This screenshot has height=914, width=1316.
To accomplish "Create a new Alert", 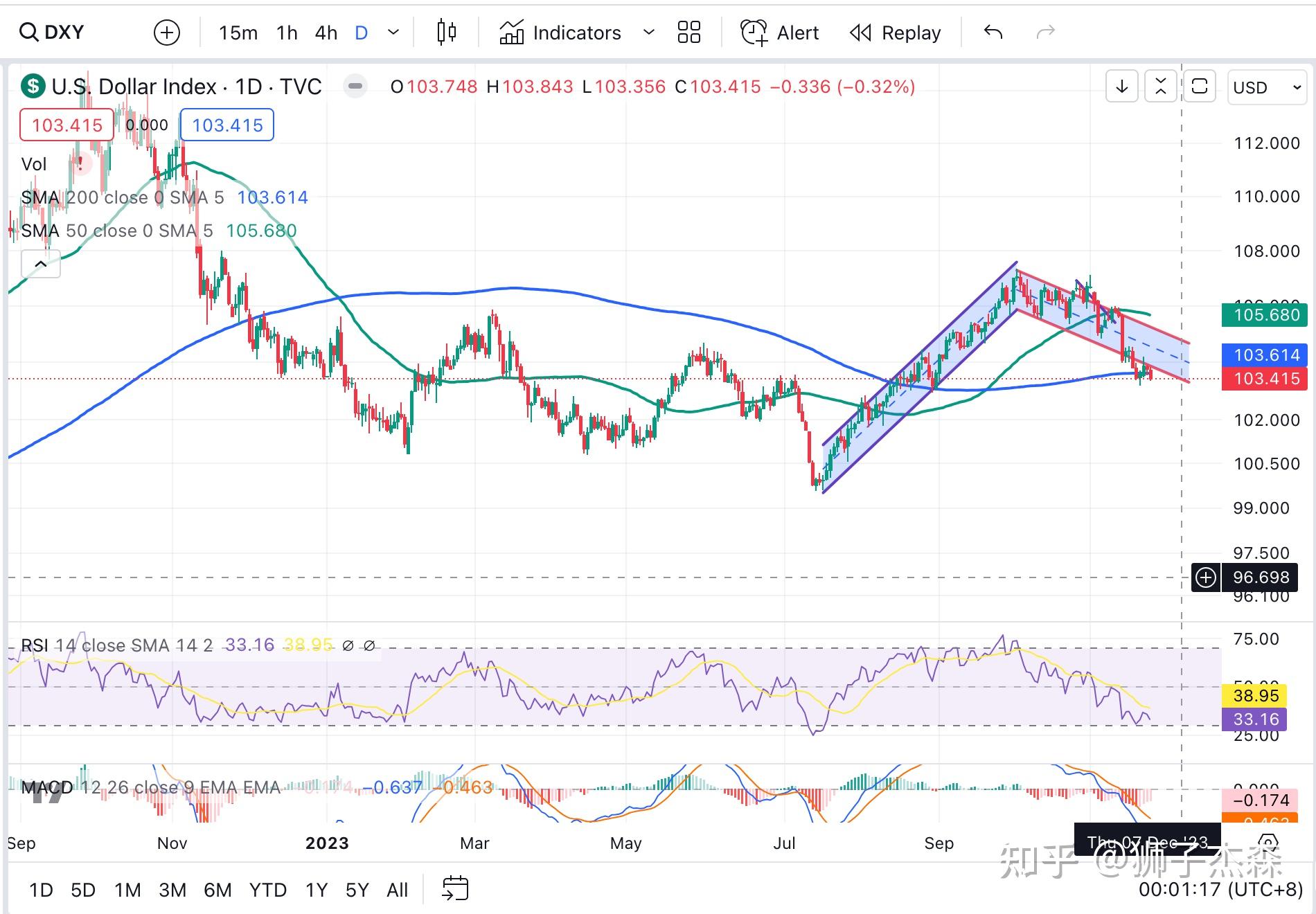I will click(779, 33).
